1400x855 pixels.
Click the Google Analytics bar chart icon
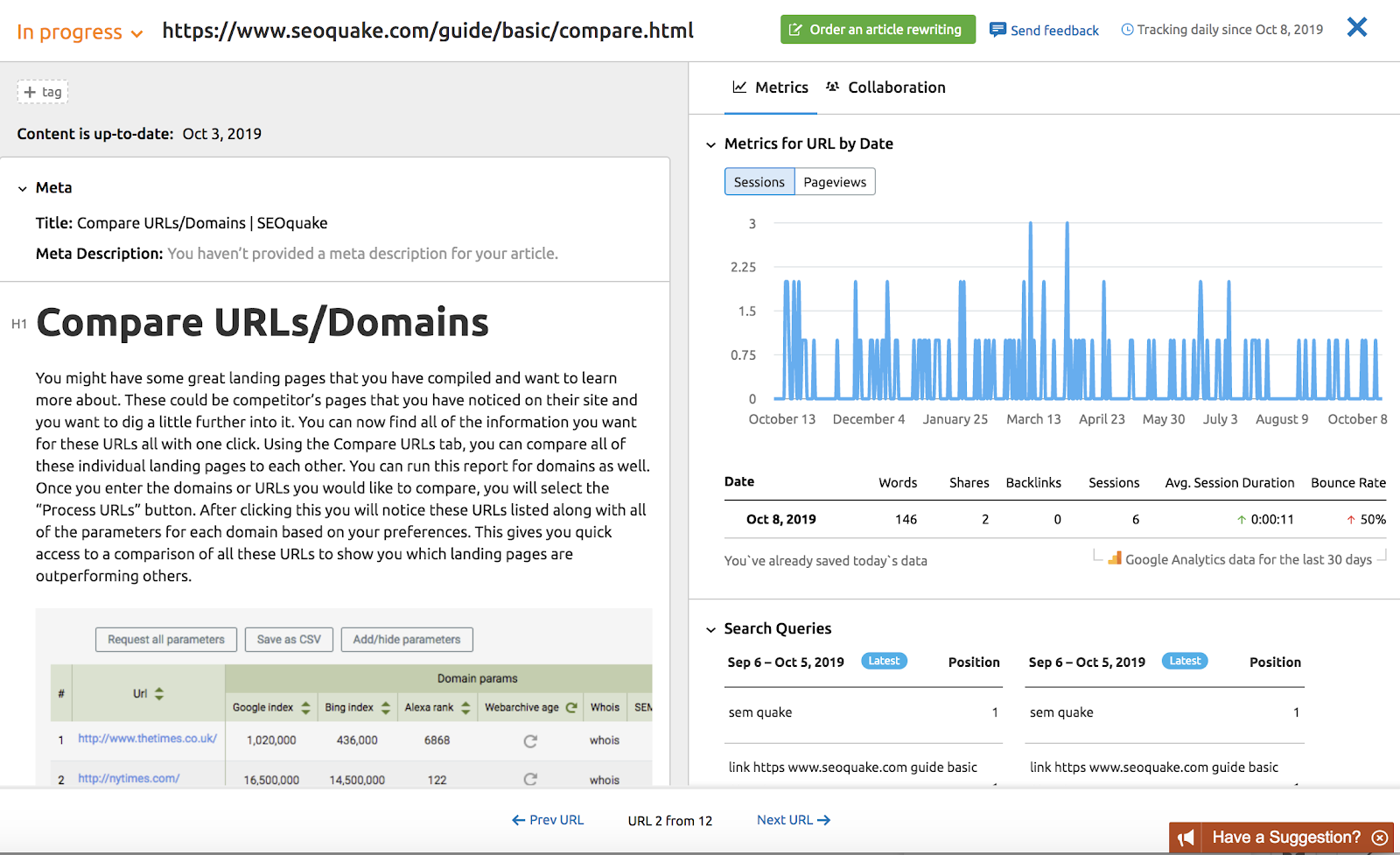1115,558
